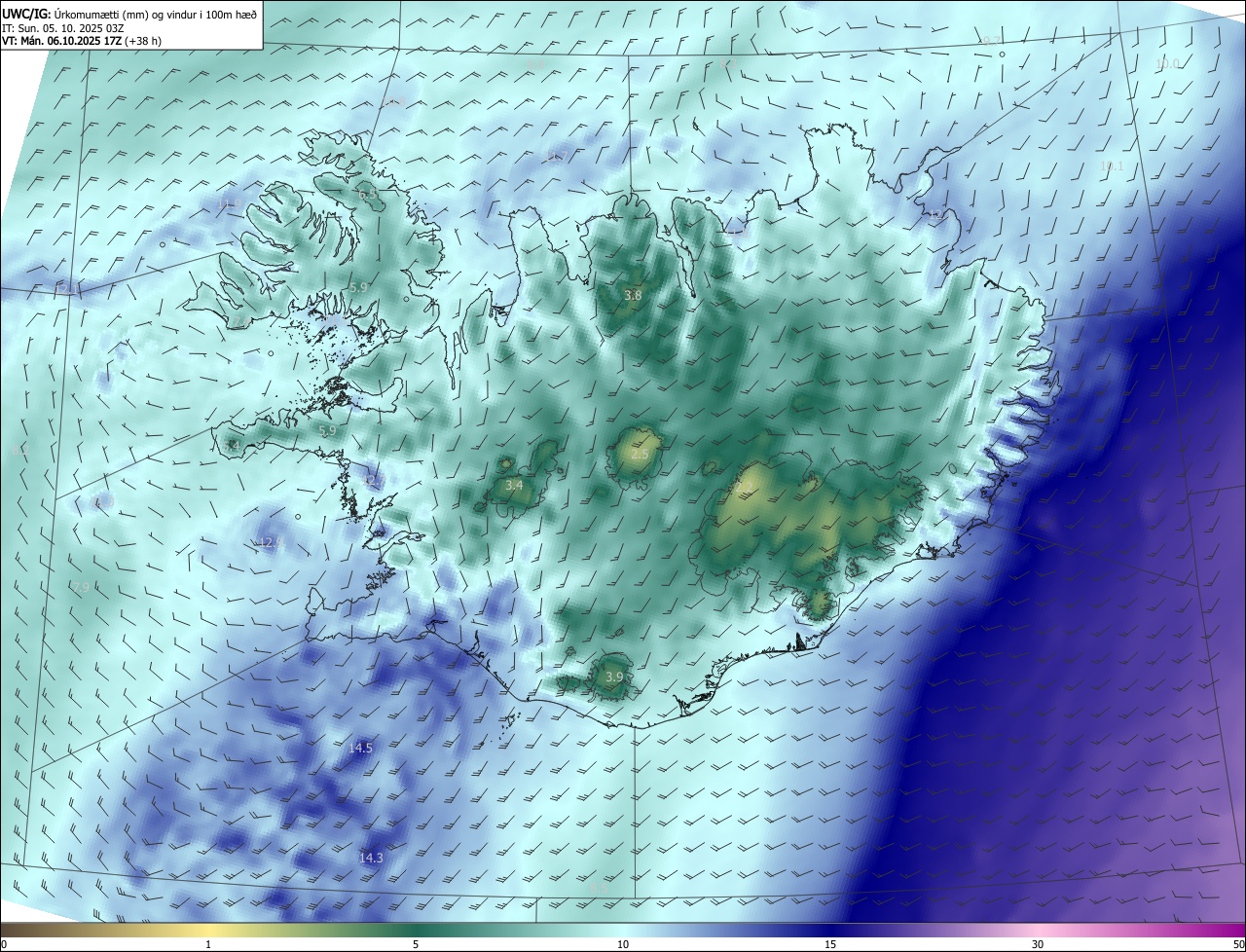
Task: Click the 2.5 value over the central glacier
Action: tap(640, 455)
